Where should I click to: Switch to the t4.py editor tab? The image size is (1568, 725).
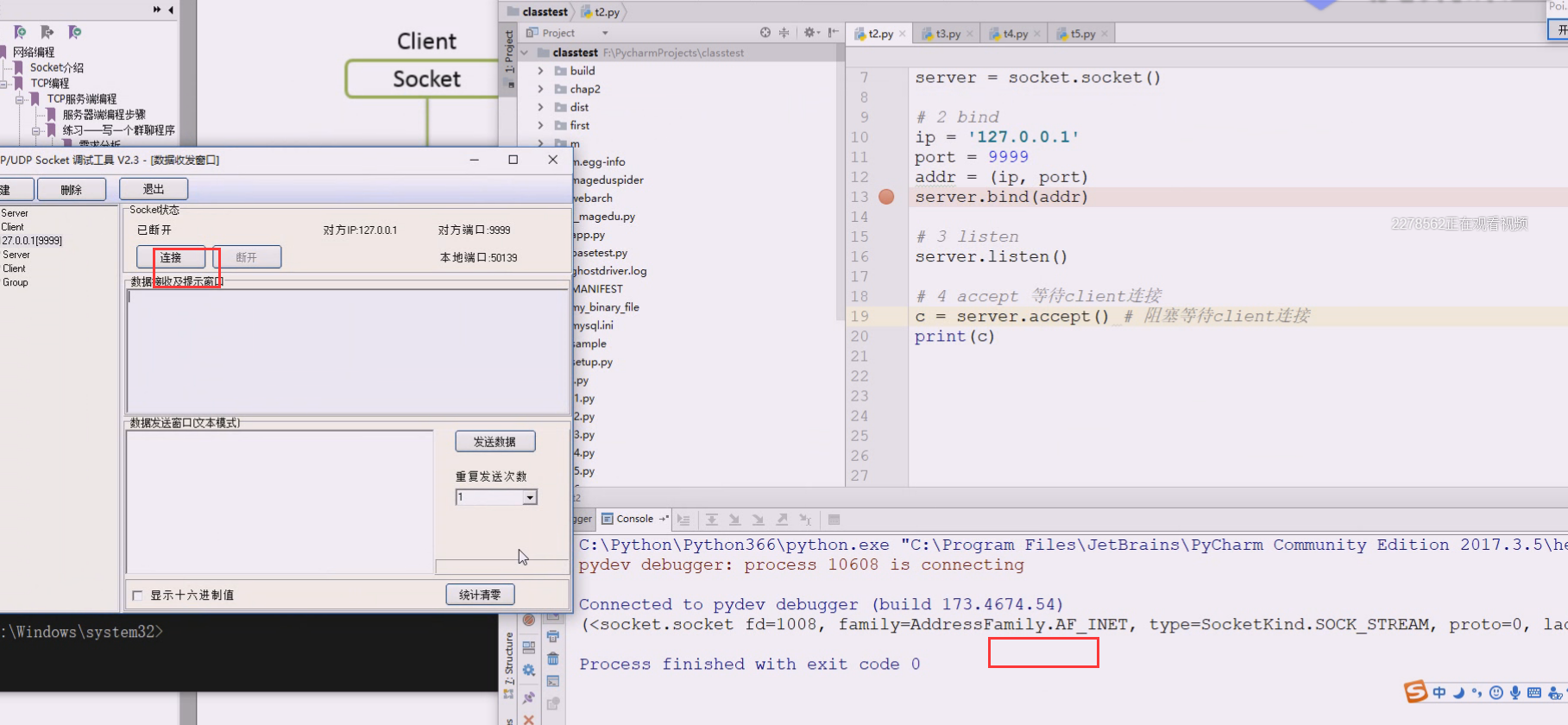1015,34
